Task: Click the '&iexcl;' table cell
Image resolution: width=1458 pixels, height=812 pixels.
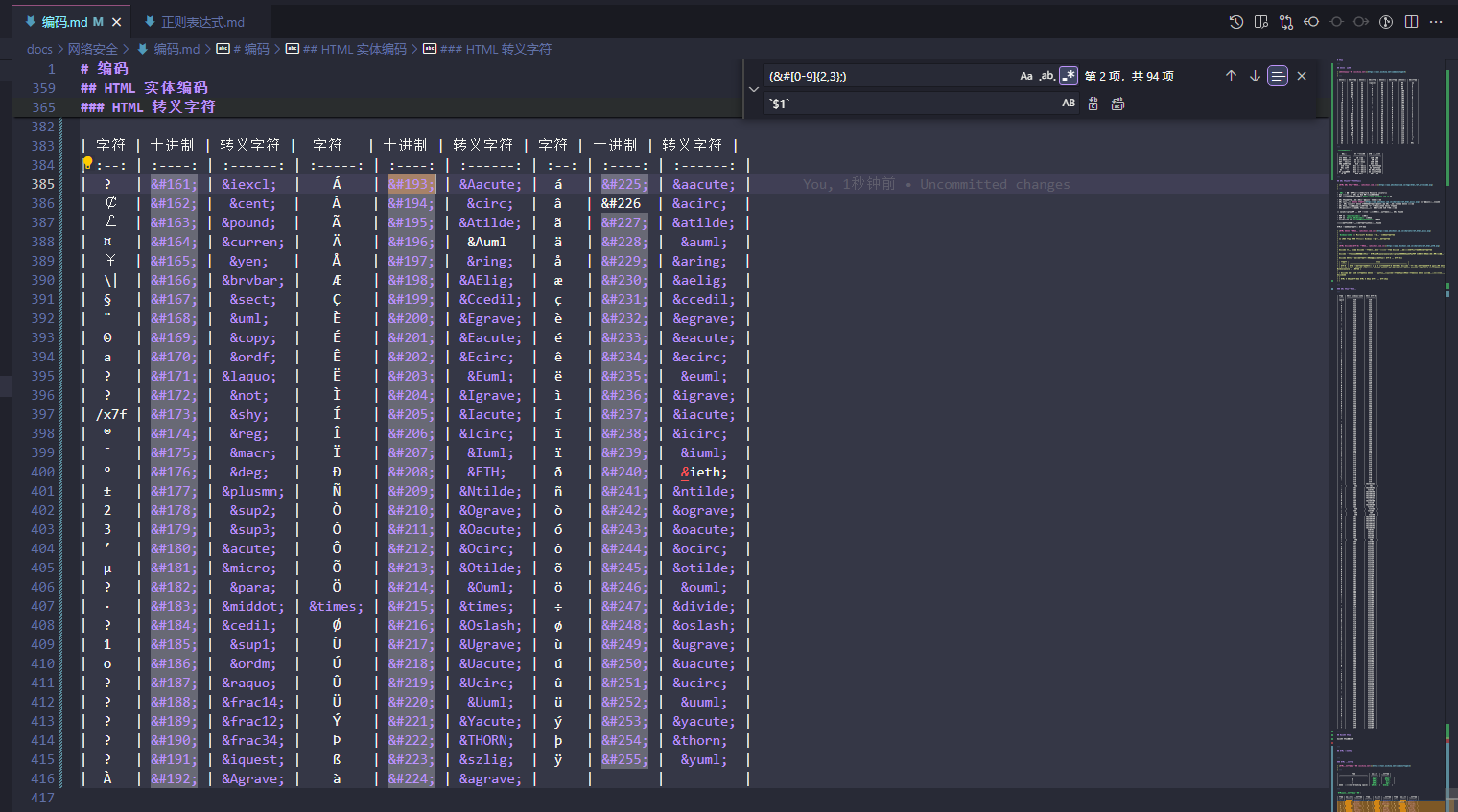Action: pos(249,184)
